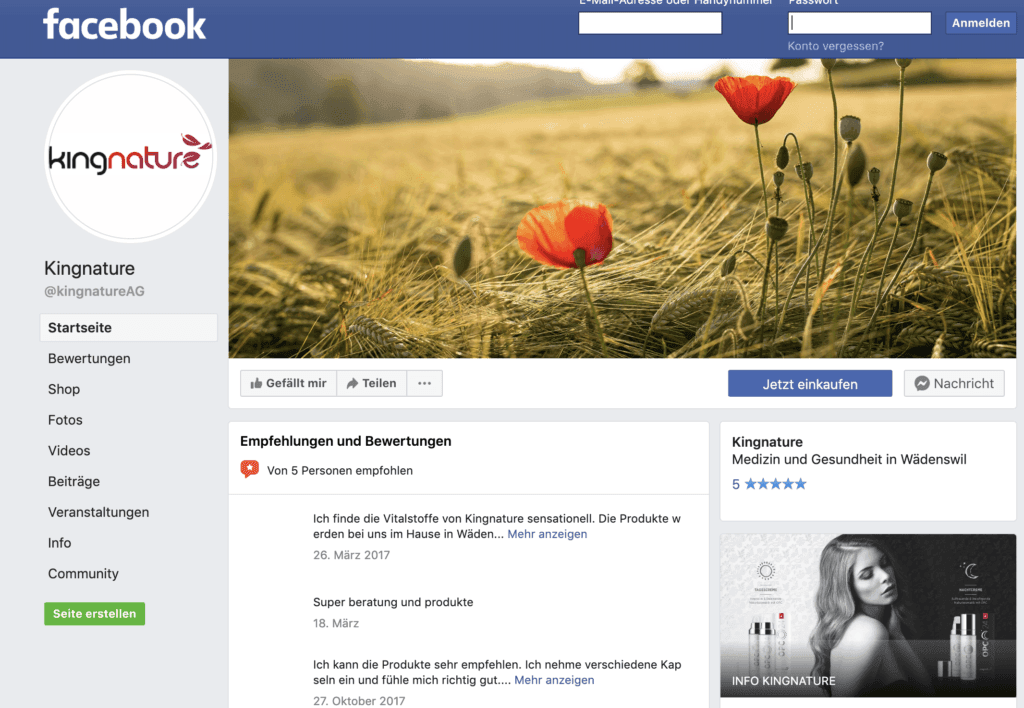The height and width of the screenshot is (708, 1024).
Task: Click the '18. März' review date
Action: click(336, 623)
